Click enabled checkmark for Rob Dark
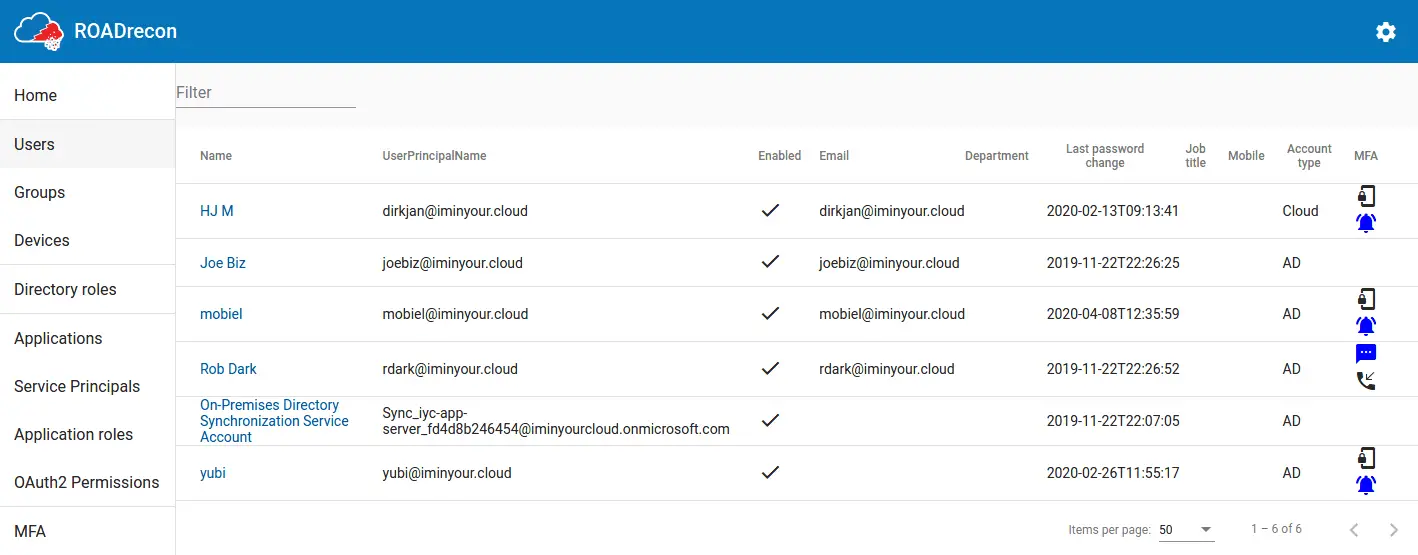The height and width of the screenshot is (555, 1418). [770, 368]
